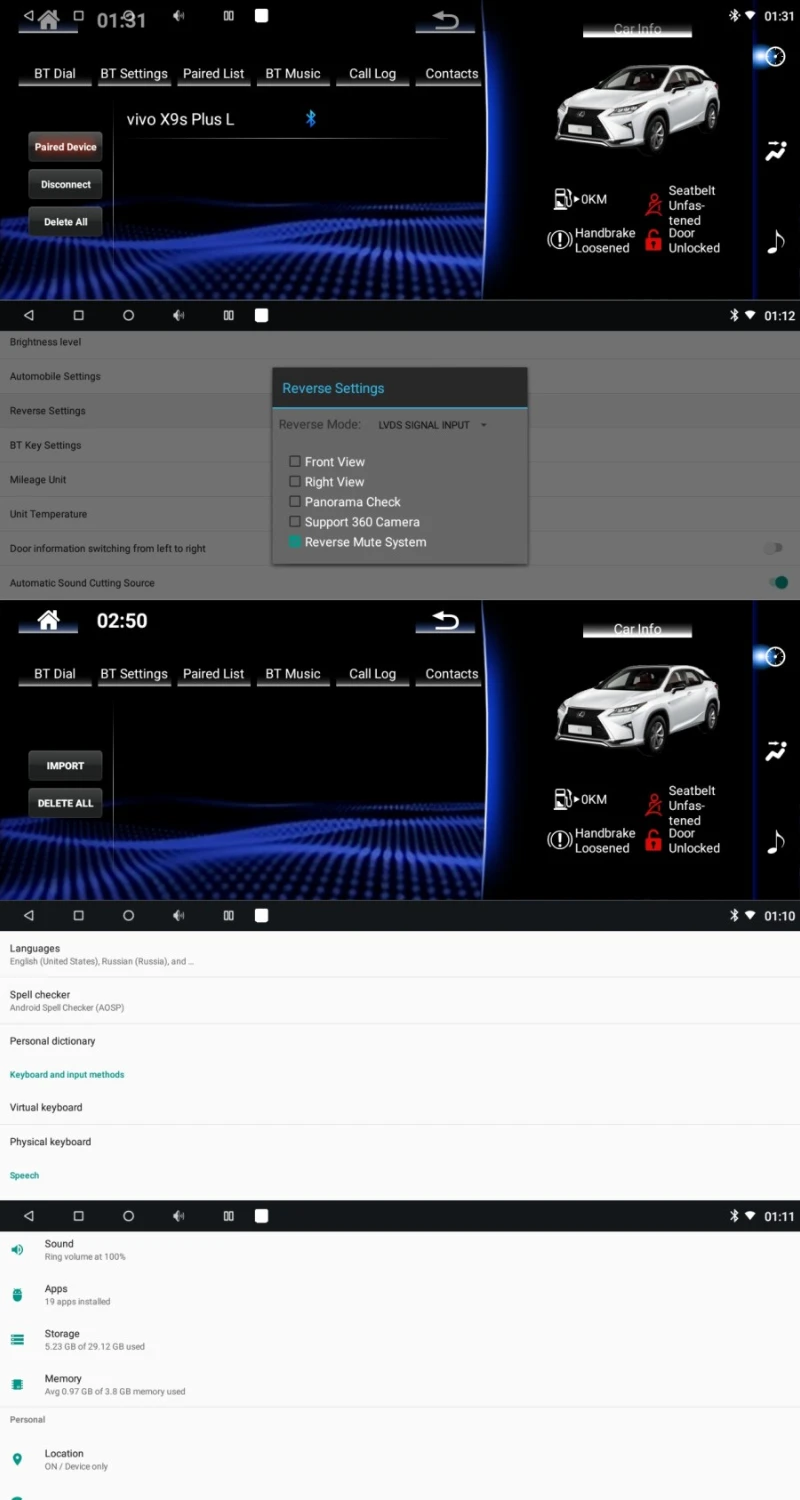Uncheck Reverse Mute System checkbox
Viewport: 800px width, 1500px height.
pyautogui.click(x=295, y=542)
